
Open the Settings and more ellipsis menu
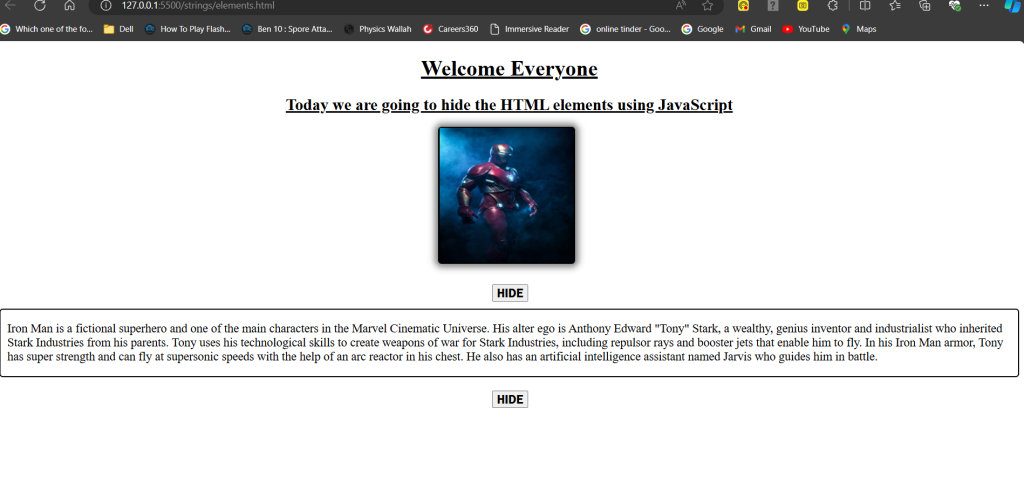coord(984,5)
